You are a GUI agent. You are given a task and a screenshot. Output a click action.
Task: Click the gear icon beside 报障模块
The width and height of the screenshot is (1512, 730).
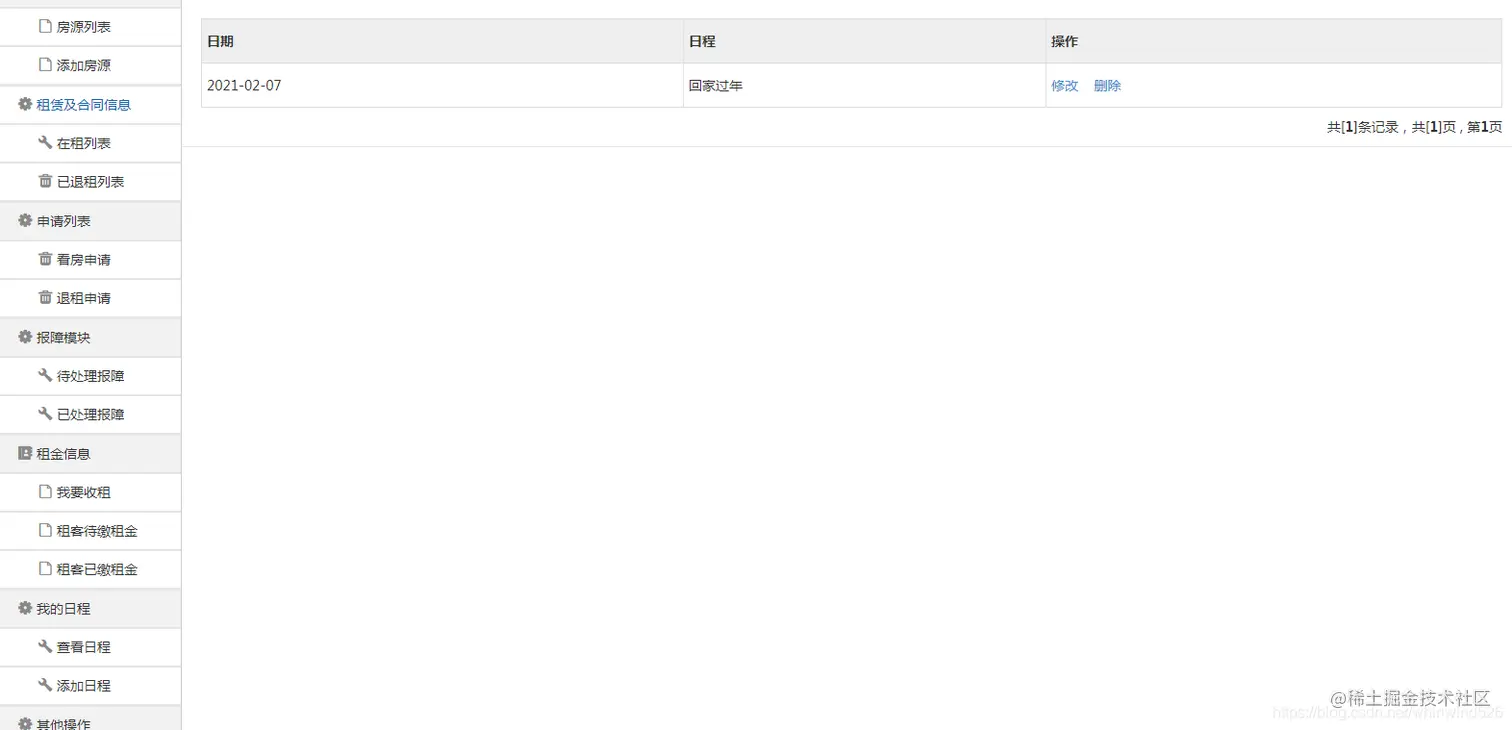(25, 337)
